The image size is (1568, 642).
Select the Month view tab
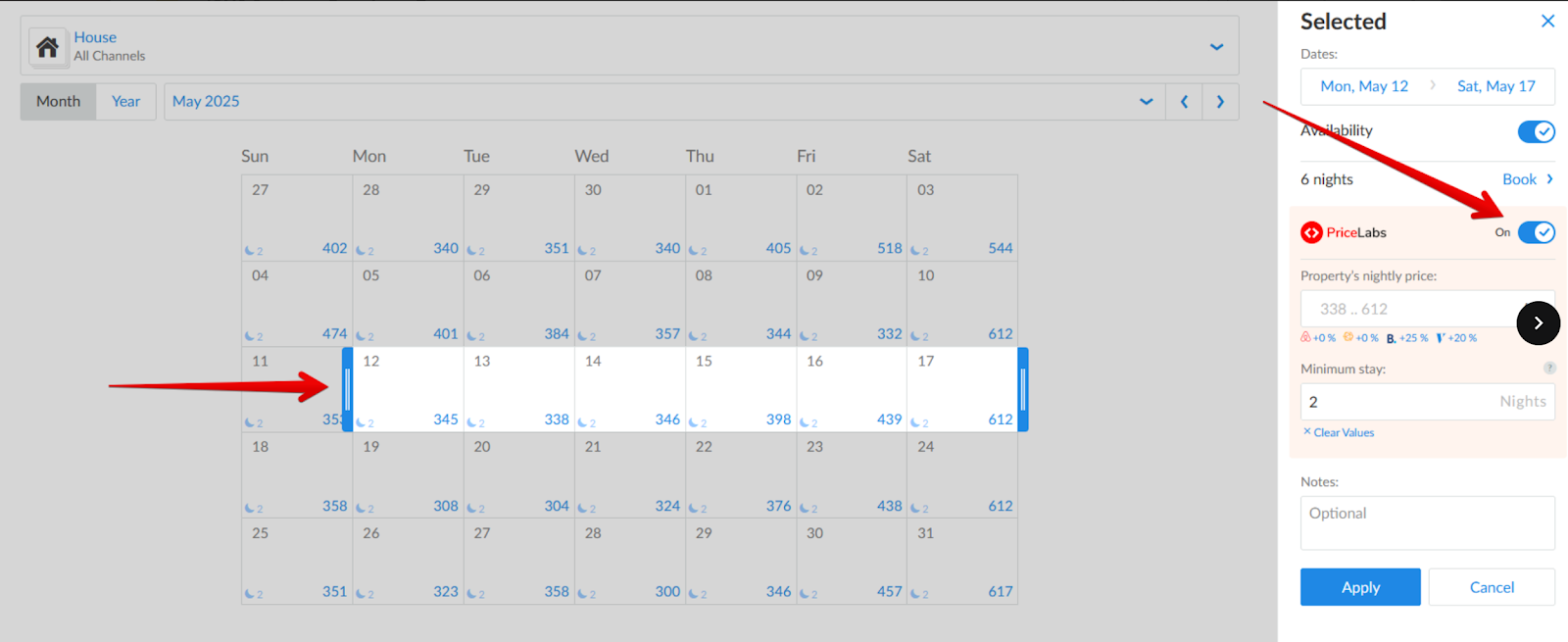(58, 102)
